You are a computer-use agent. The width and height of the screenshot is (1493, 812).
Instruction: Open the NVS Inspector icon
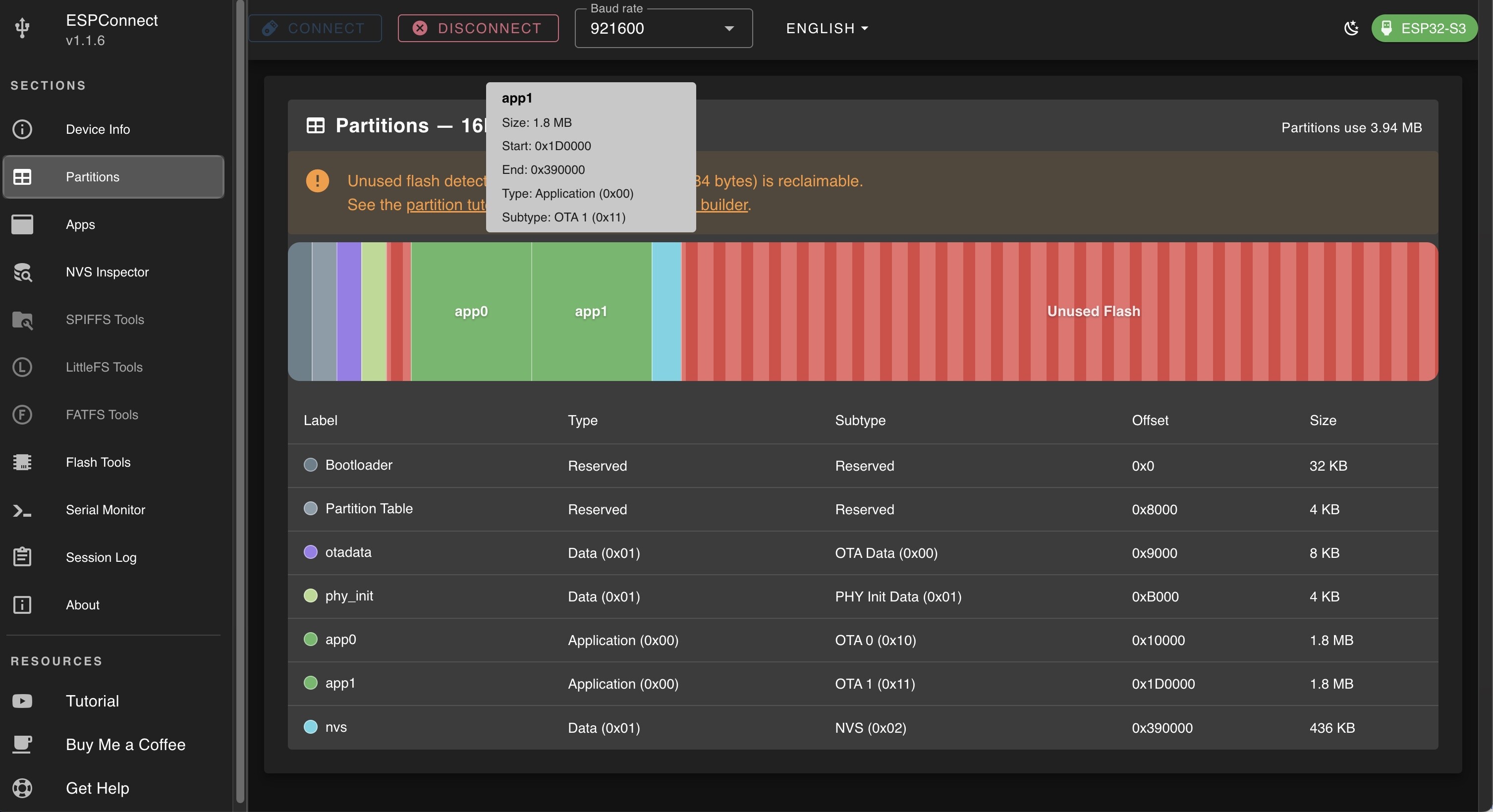click(x=22, y=272)
